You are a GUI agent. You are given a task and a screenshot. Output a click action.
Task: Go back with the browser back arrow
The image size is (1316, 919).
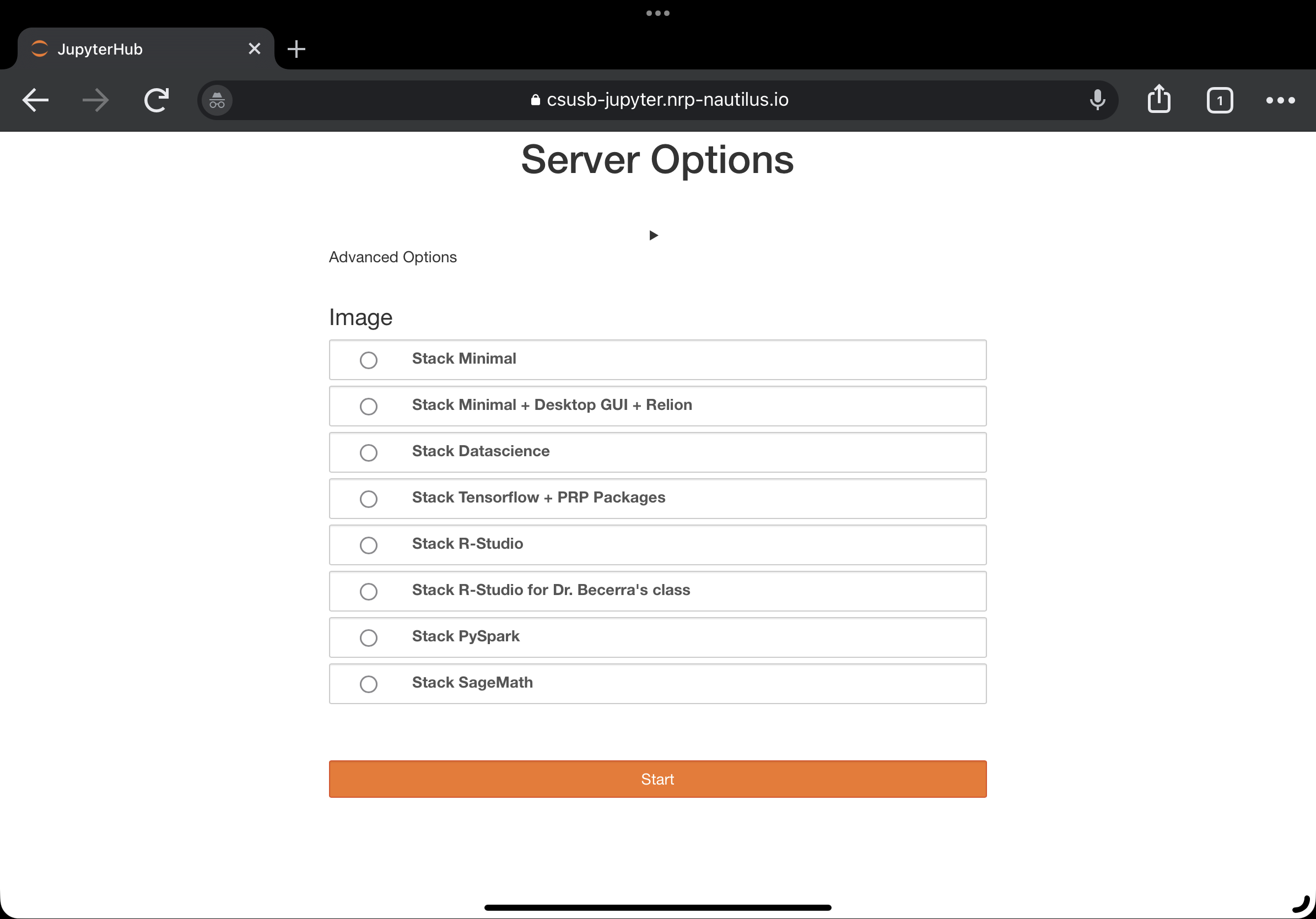[35, 100]
